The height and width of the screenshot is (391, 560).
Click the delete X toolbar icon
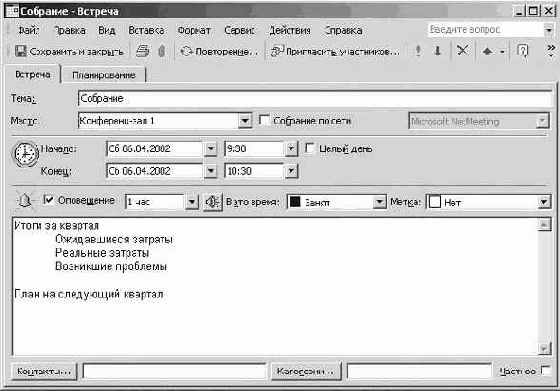coord(462,50)
